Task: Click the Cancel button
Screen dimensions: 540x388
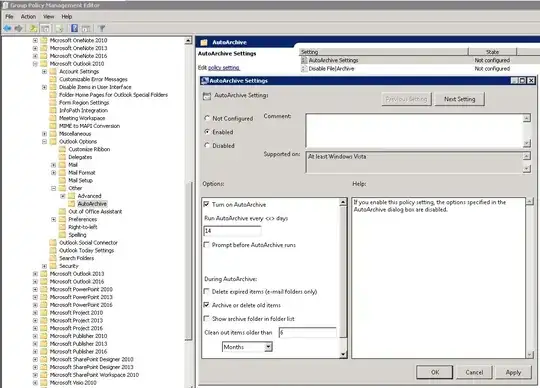Action: (474, 372)
